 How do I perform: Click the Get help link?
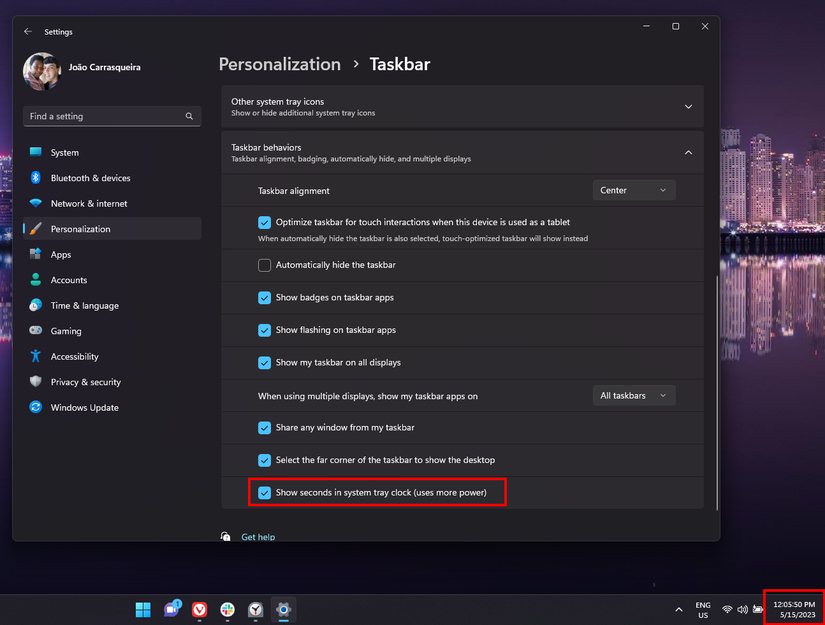(x=258, y=536)
